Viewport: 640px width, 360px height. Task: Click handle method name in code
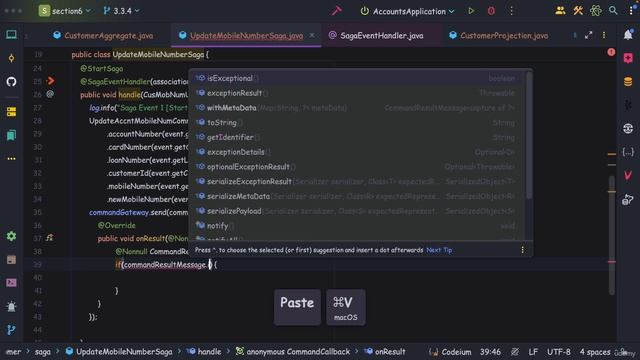129,95
